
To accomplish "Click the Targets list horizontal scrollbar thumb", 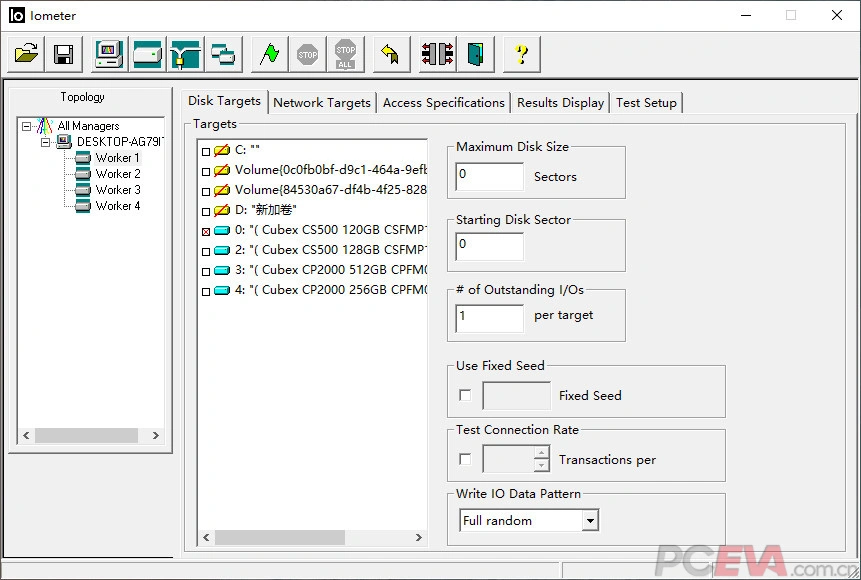I will point(279,537).
